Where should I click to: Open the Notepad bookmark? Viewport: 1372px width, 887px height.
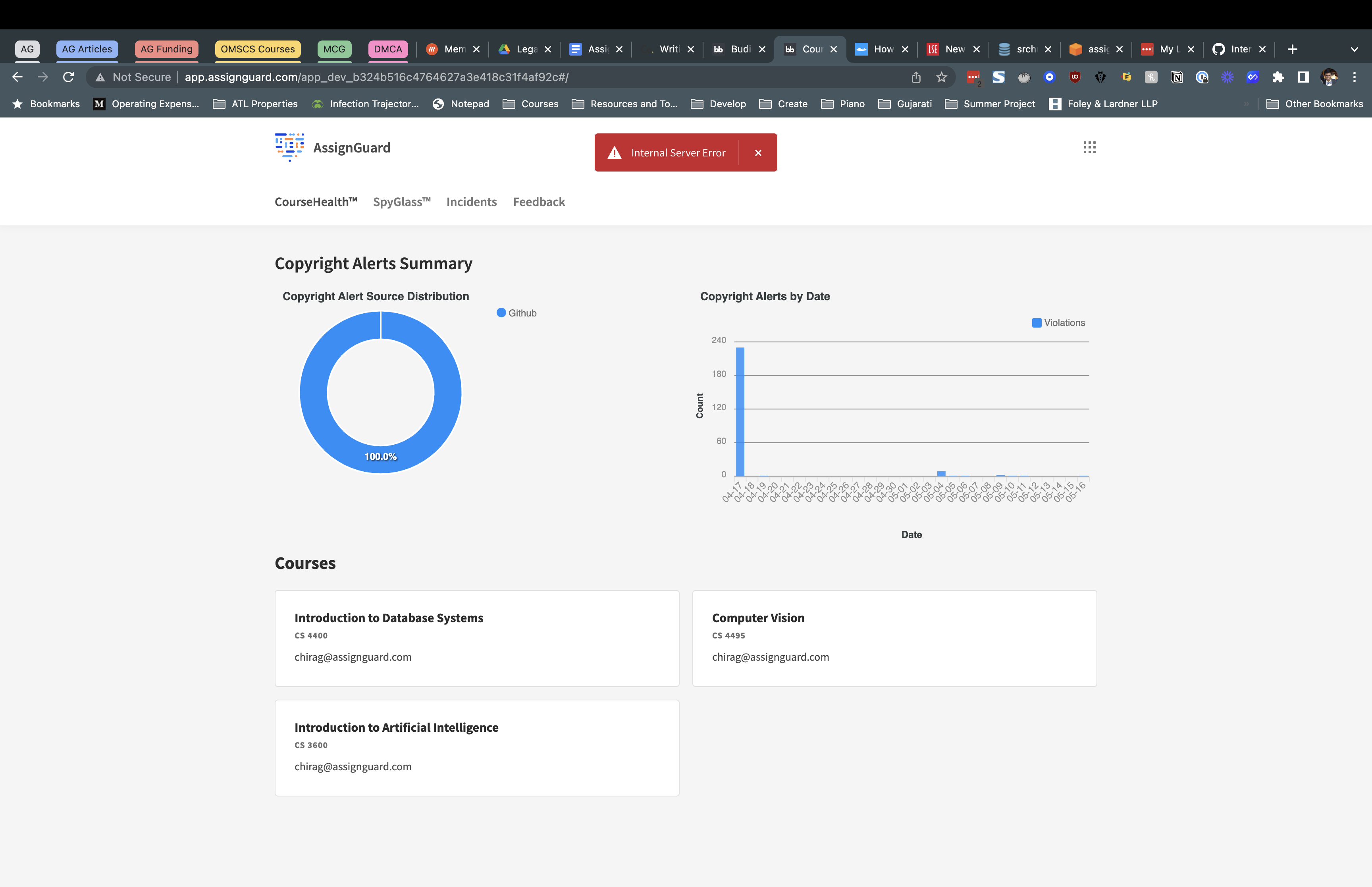click(x=461, y=104)
